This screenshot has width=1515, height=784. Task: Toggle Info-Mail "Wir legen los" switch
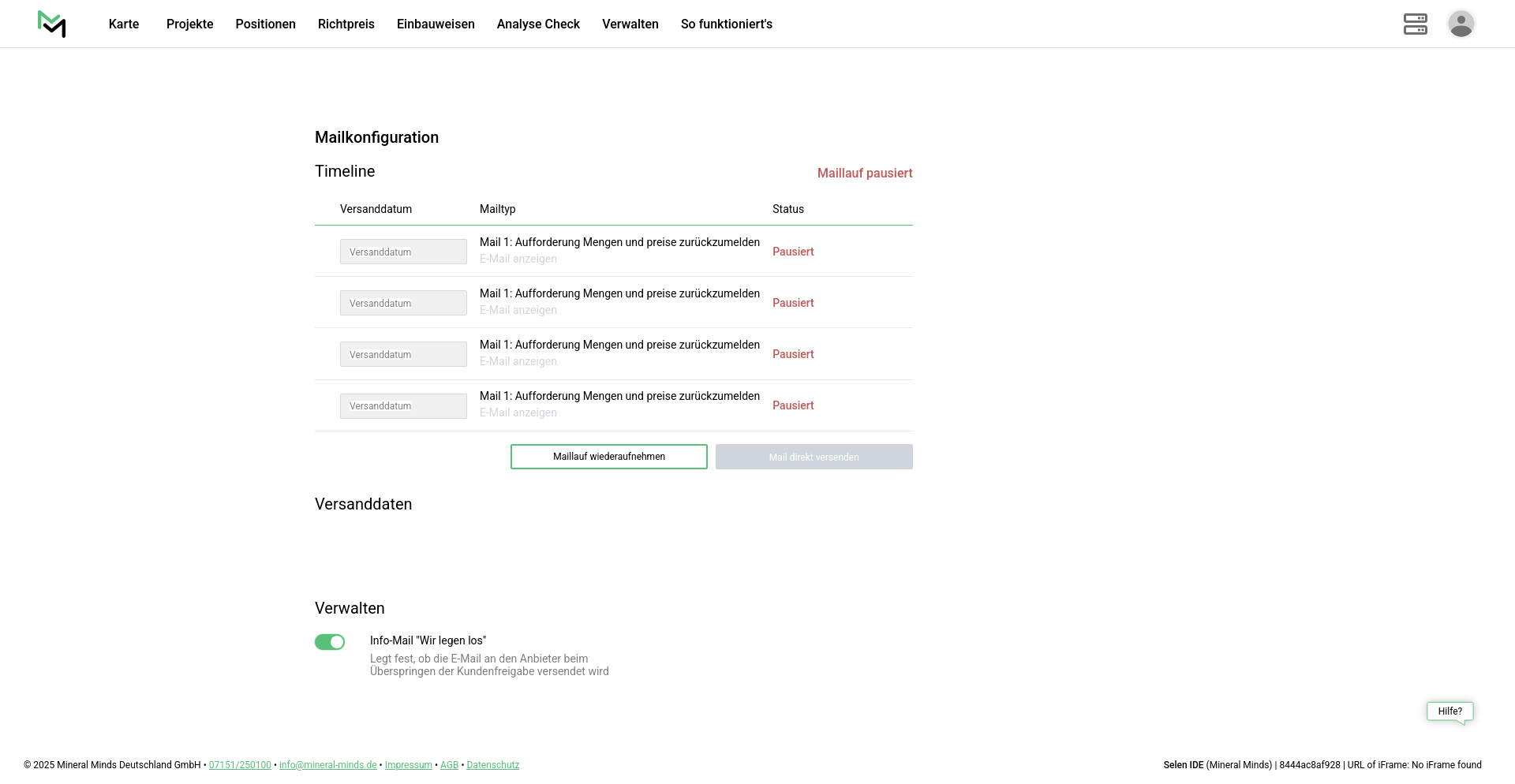point(330,642)
